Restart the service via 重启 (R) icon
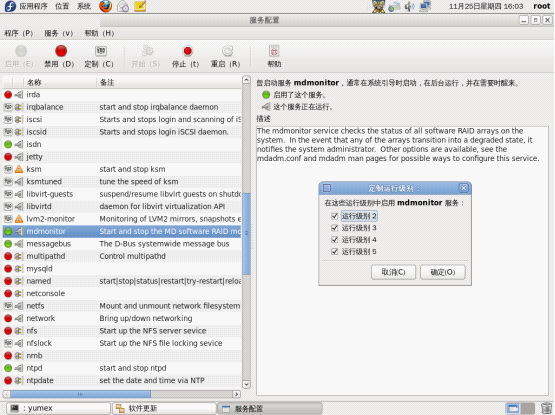The image size is (555, 415). pos(227,51)
